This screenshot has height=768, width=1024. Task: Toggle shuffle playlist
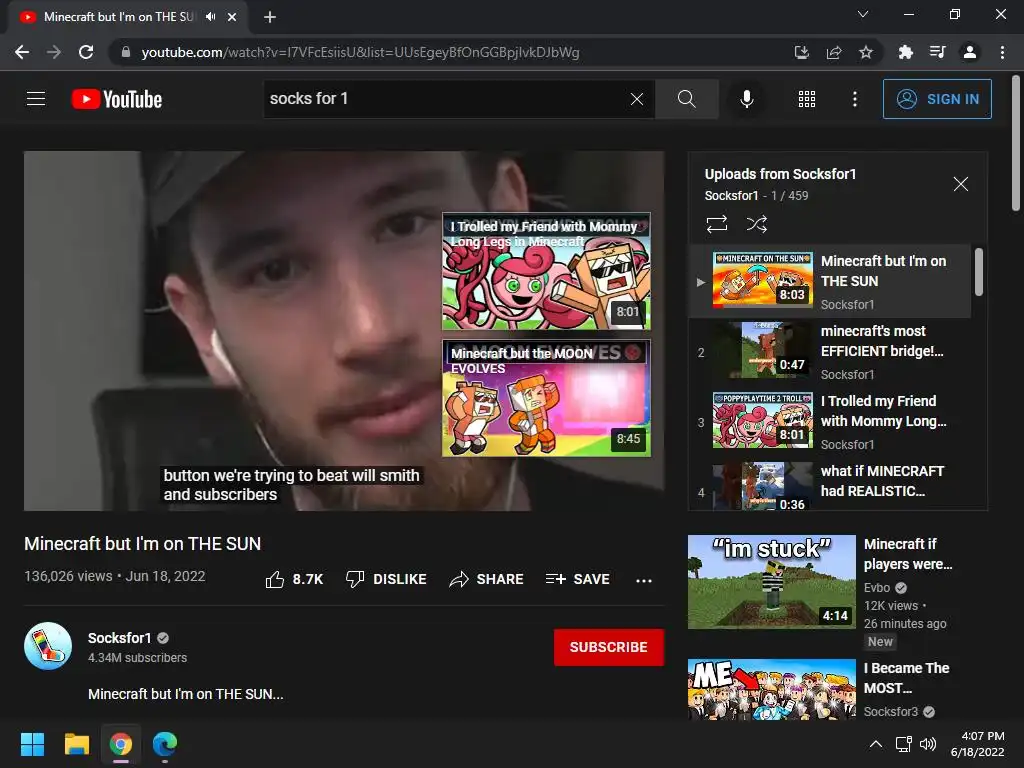click(x=756, y=224)
